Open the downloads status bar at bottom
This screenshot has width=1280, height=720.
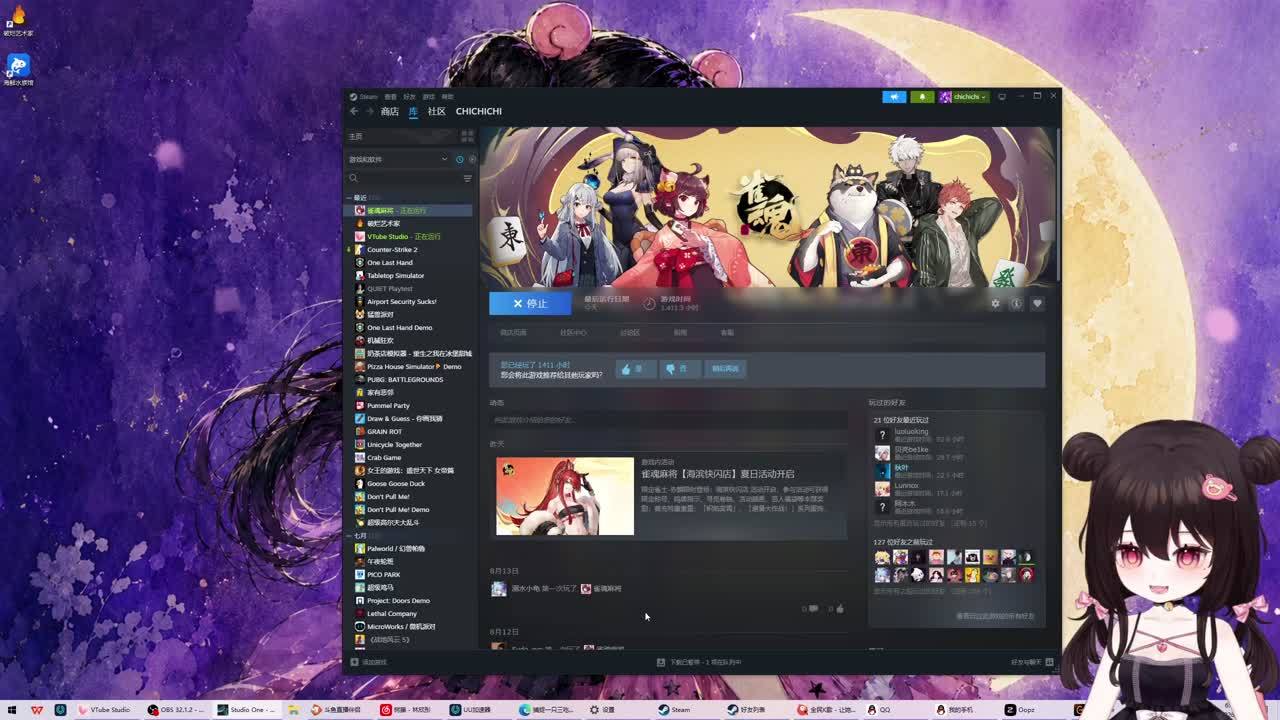[x=699, y=662]
